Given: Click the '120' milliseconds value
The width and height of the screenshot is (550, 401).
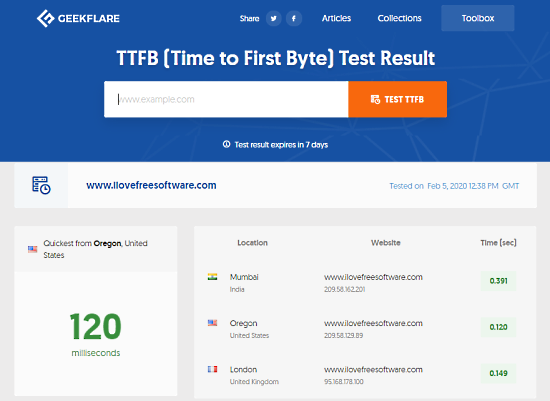Looking at the screenshot, I should tap(96, 327).
